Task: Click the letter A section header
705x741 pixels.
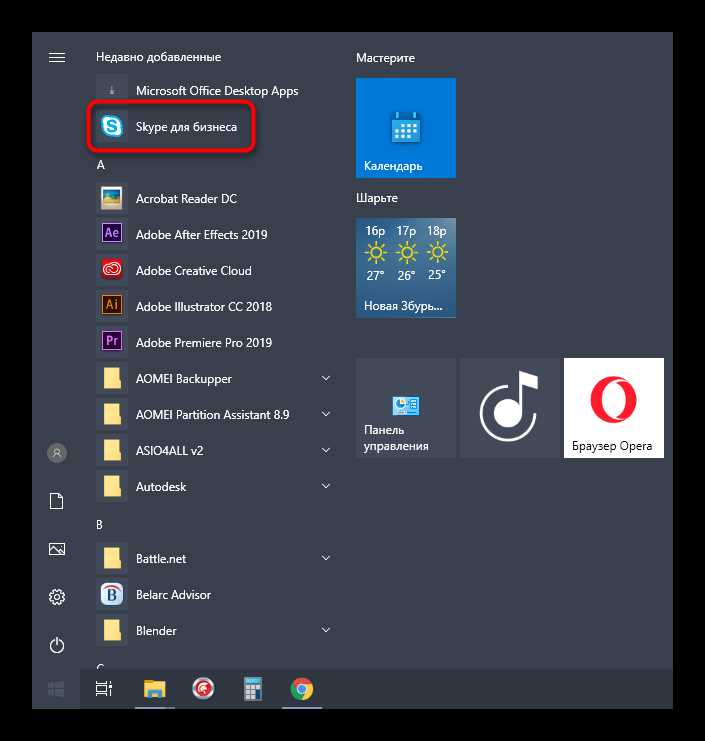Action: point(101,165)
